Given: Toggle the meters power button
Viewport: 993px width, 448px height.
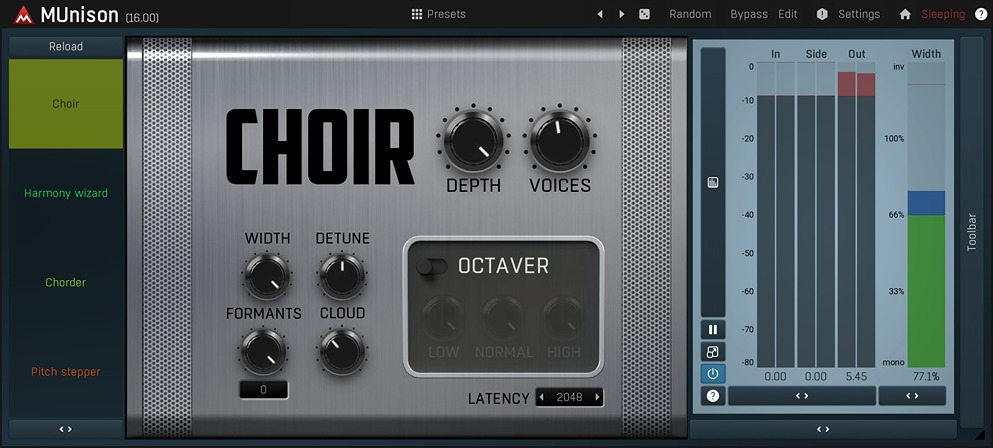Looking at the screenshot, I should (x=713, y=374).
